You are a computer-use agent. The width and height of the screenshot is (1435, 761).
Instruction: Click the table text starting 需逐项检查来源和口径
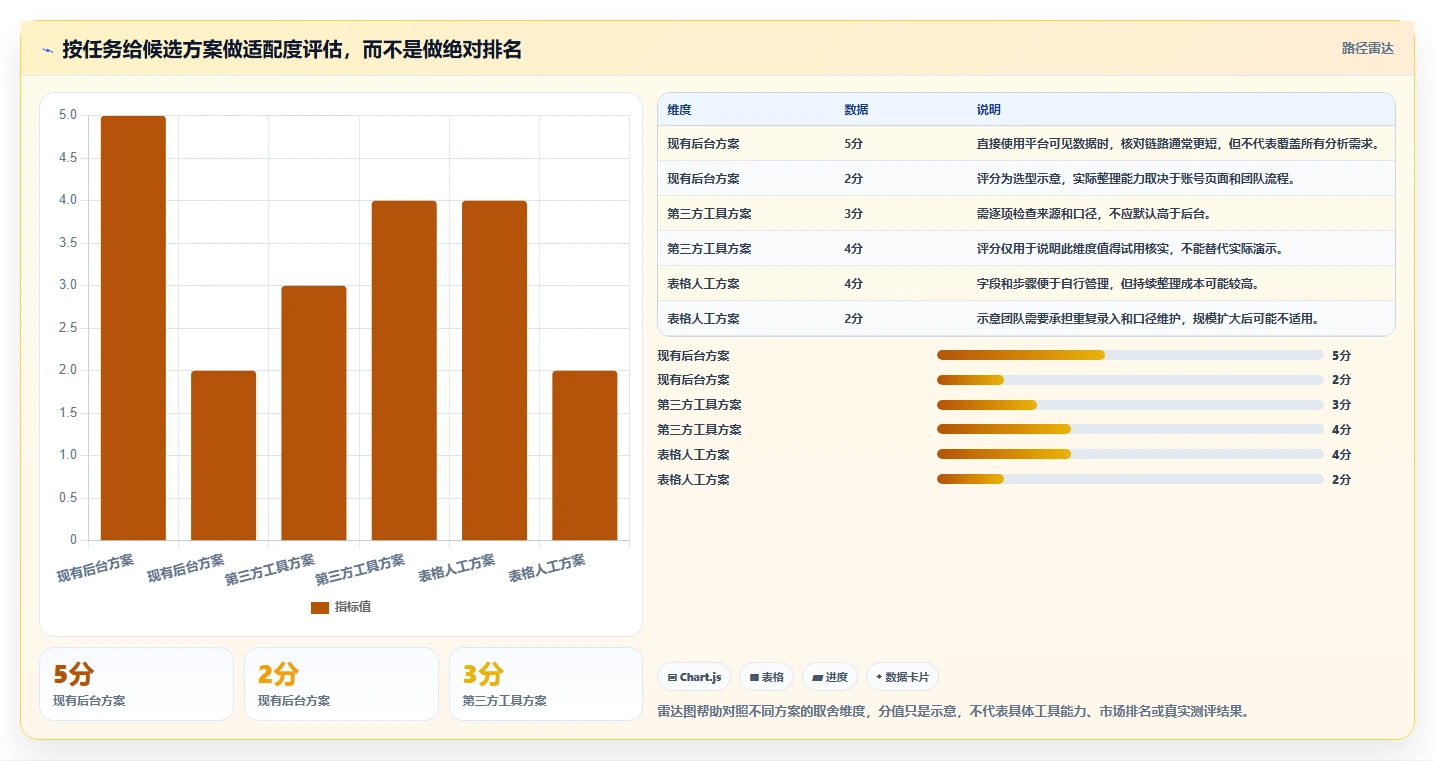click(x=1094, y=214)
